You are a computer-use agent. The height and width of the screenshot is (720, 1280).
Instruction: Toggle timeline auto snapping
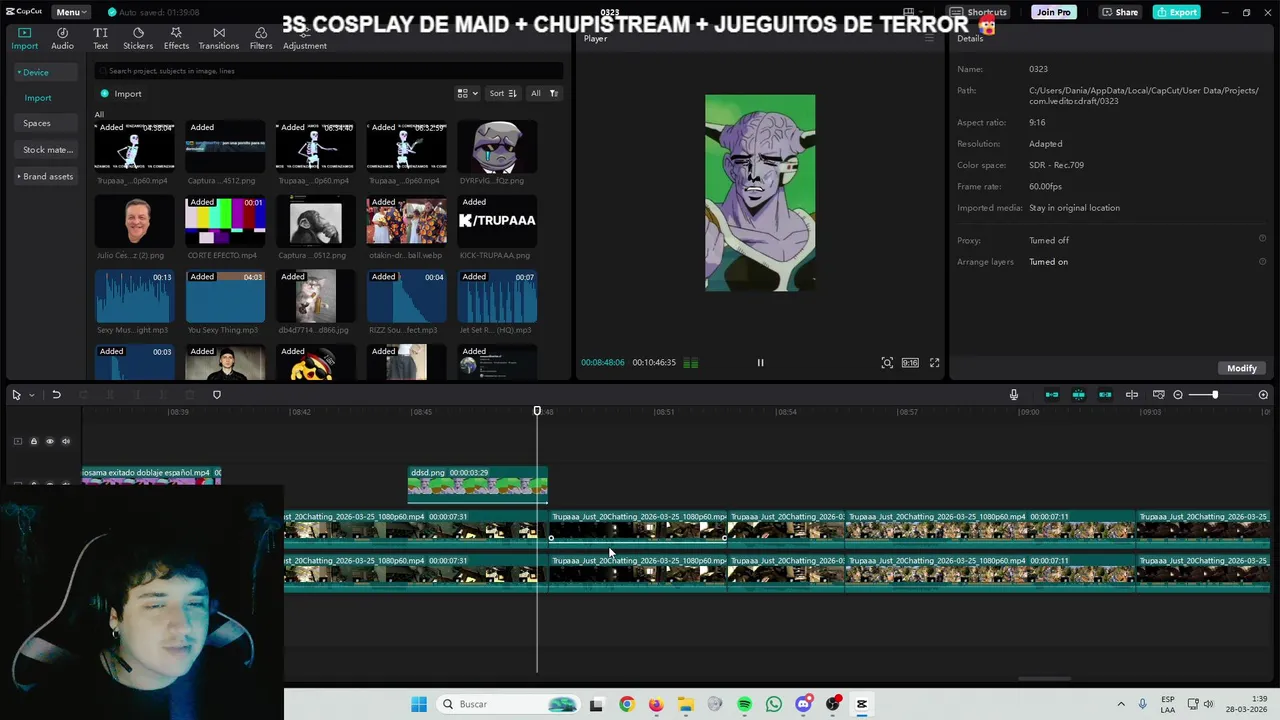click(x=1078, y=395)
